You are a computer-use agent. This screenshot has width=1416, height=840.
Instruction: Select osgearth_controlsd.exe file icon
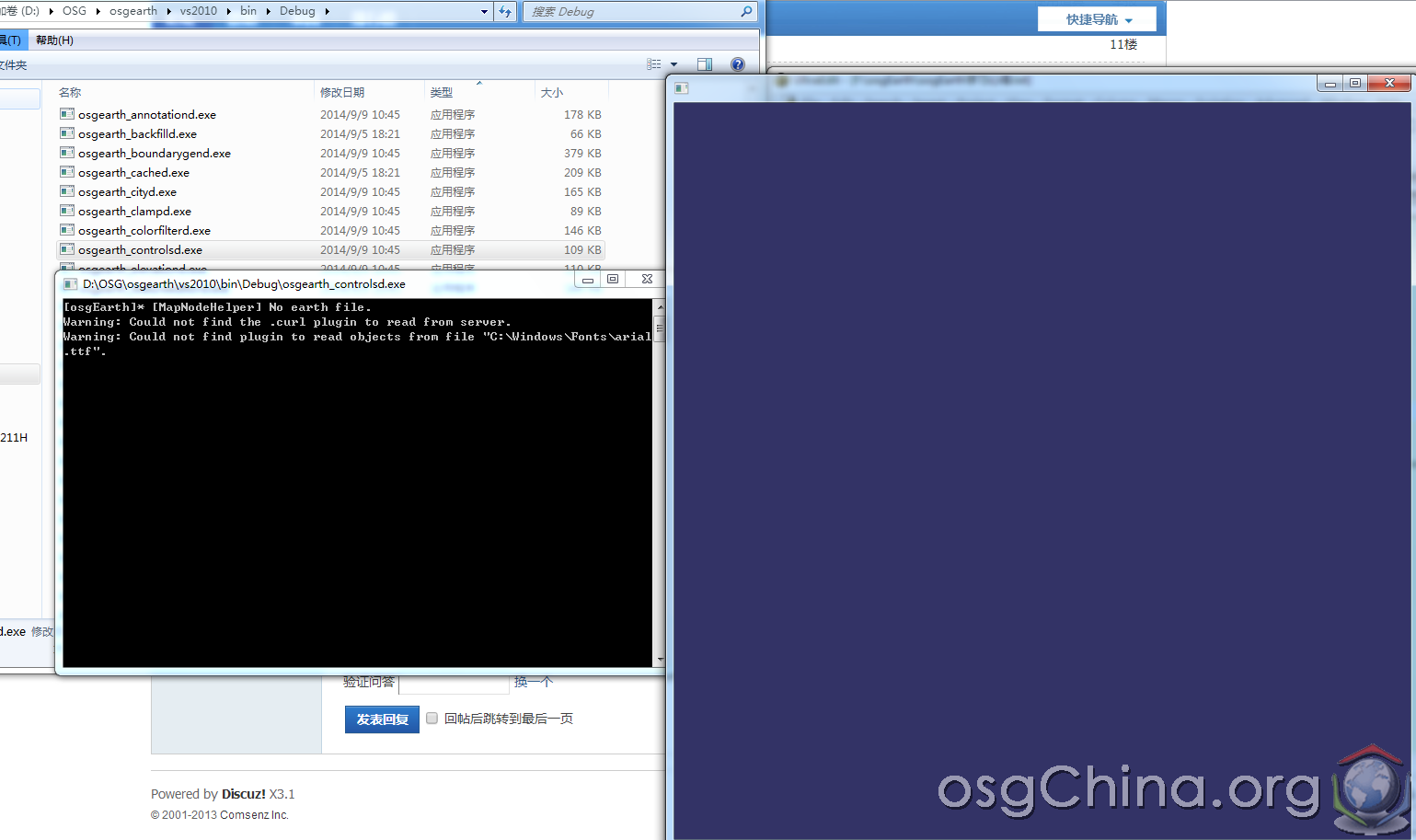67,249
